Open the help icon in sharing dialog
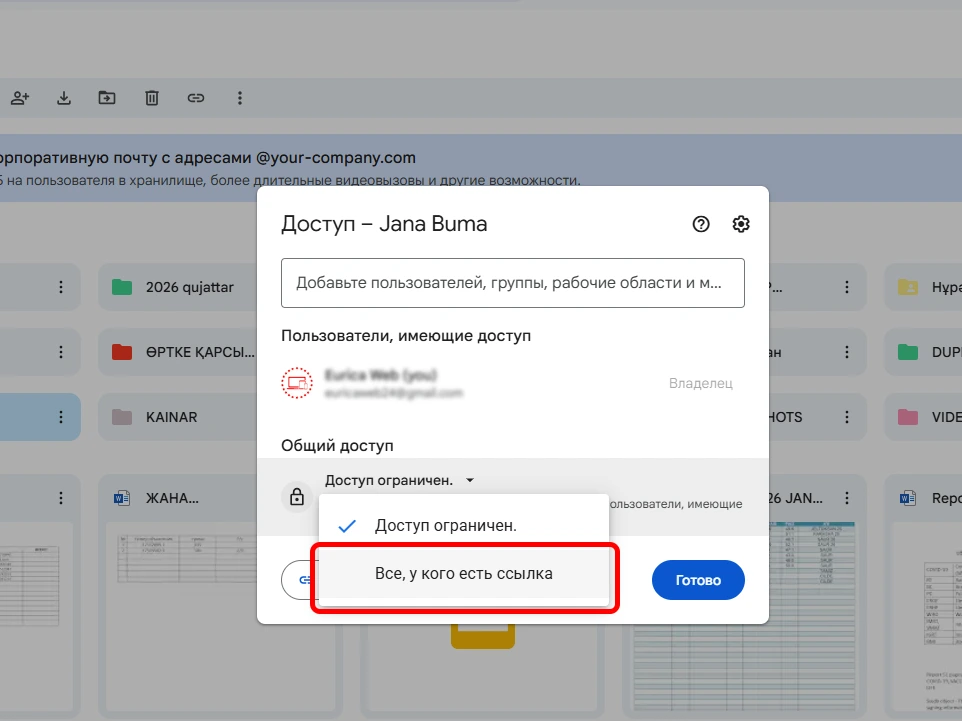Viewport: 962px width, 721px height. click(701, 224)
